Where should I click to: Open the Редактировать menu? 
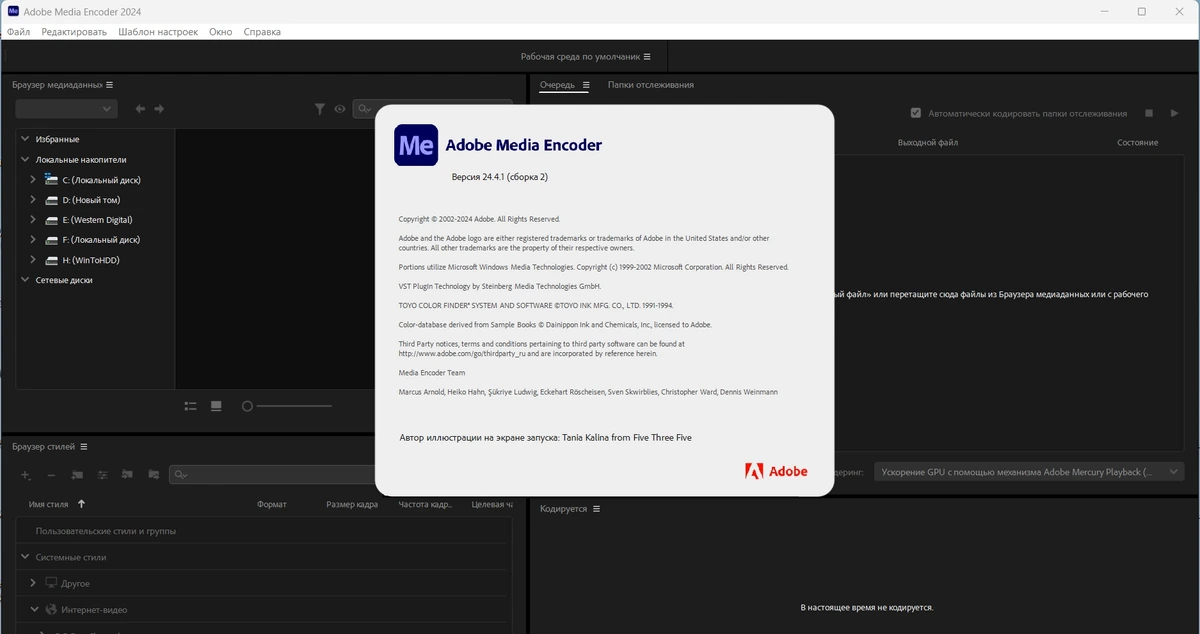[74, 32]
